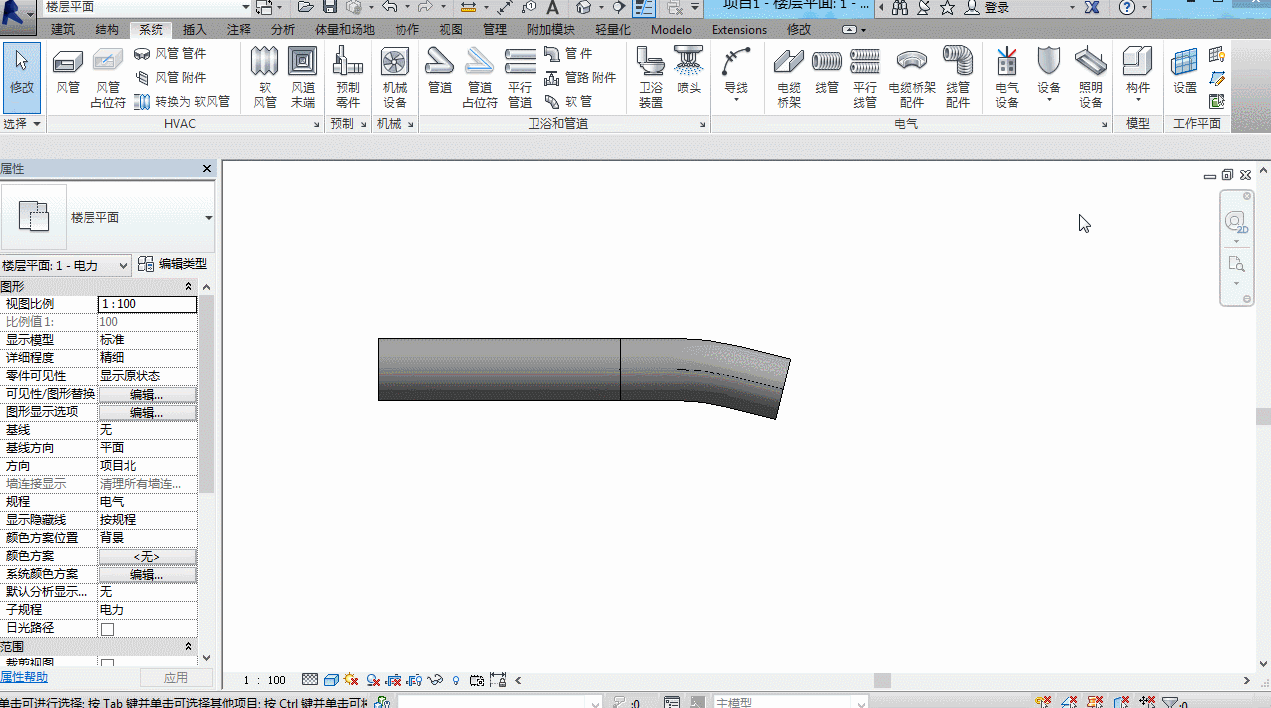
Task: Choose the 软风管 flex duct tool
Action: (264, 78)
